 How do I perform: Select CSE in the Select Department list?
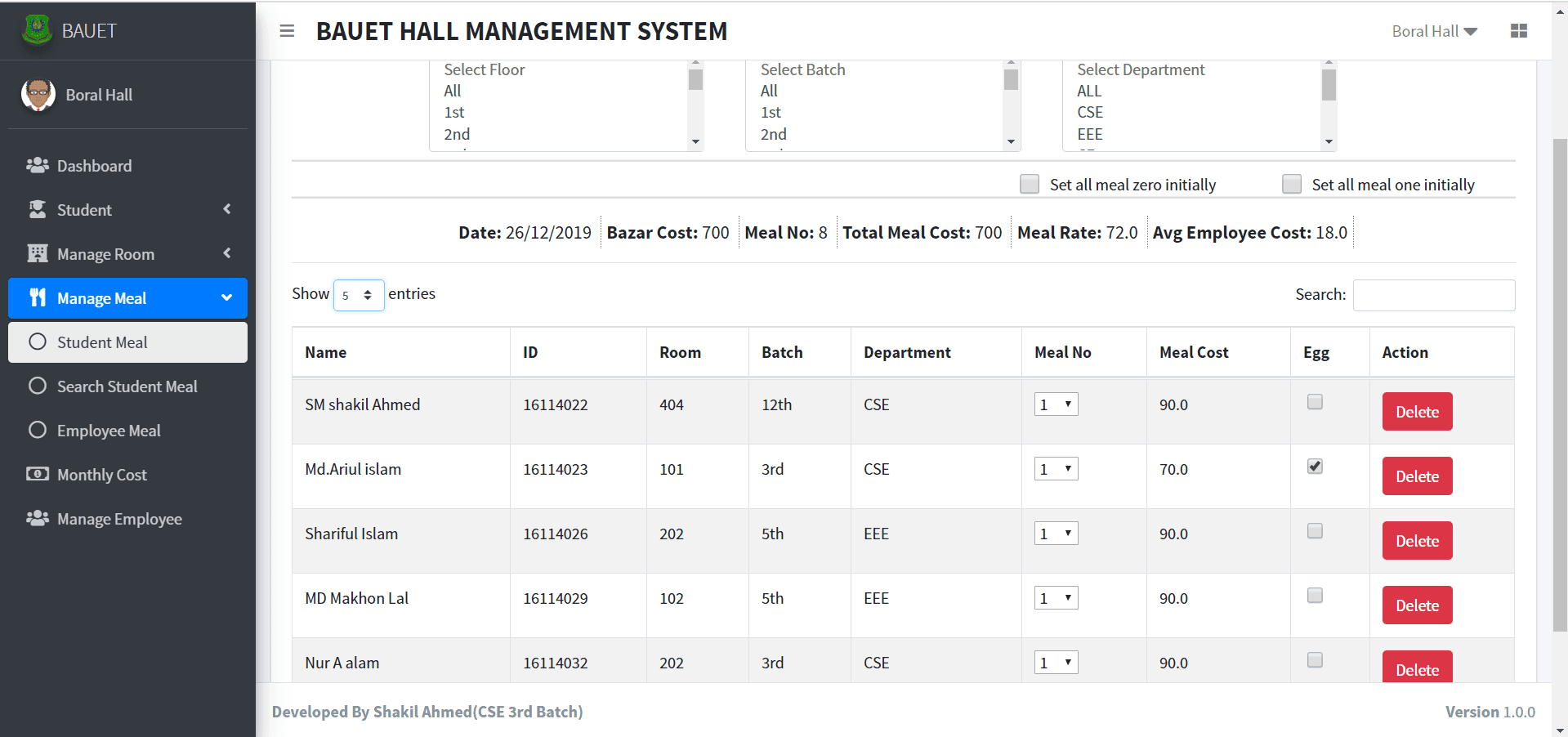click(x=1090, y=112)
